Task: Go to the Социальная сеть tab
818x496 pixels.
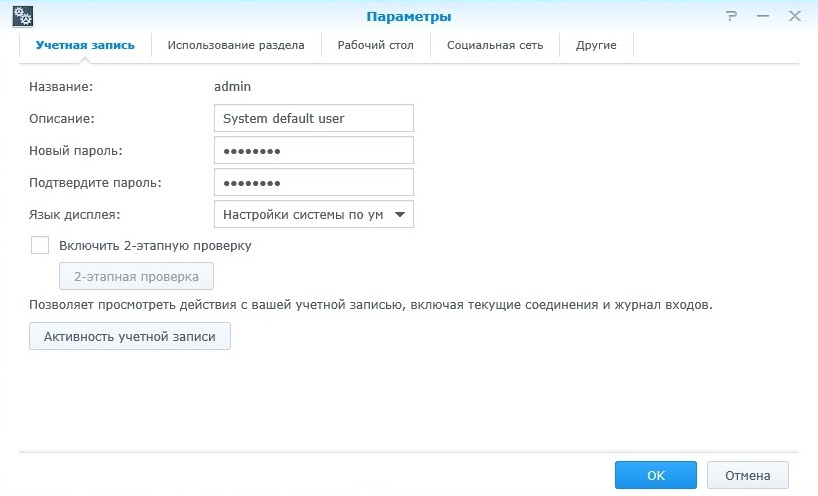Action: pyautogui.click(x=495, y=45)
